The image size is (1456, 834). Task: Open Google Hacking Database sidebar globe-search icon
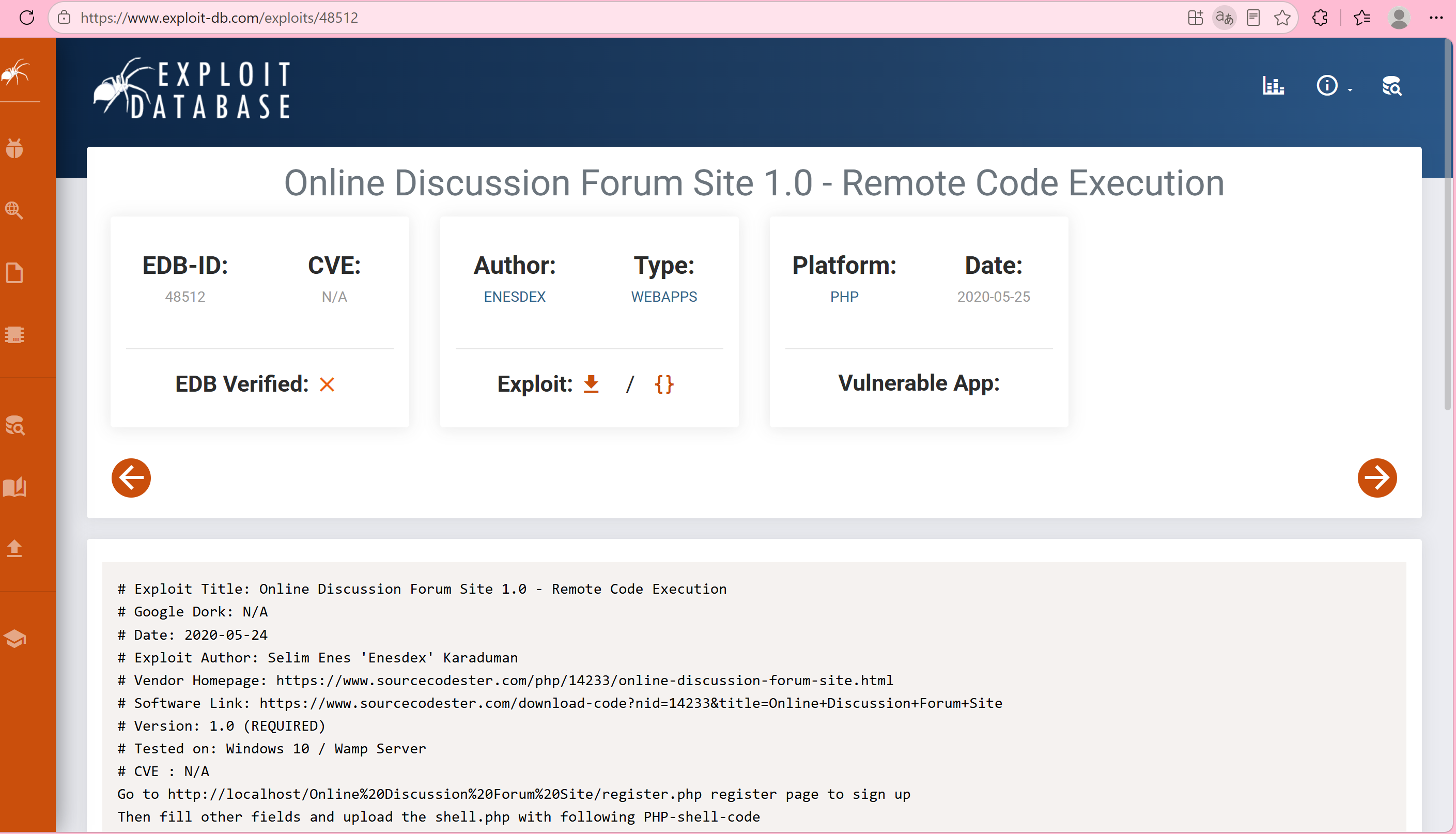point(14,210)
